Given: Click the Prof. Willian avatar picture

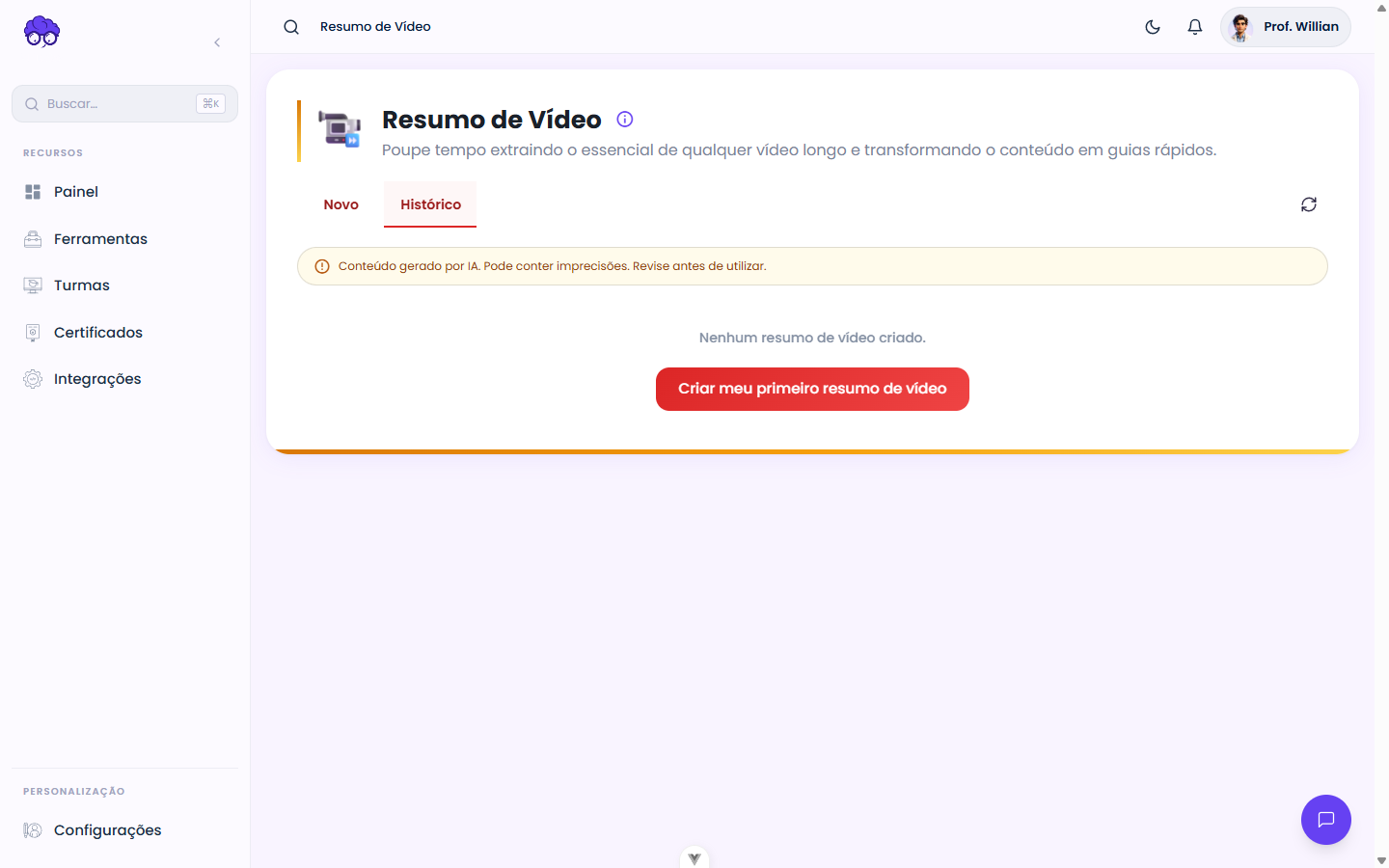Looking at the screenshot, I should 1241,27.
